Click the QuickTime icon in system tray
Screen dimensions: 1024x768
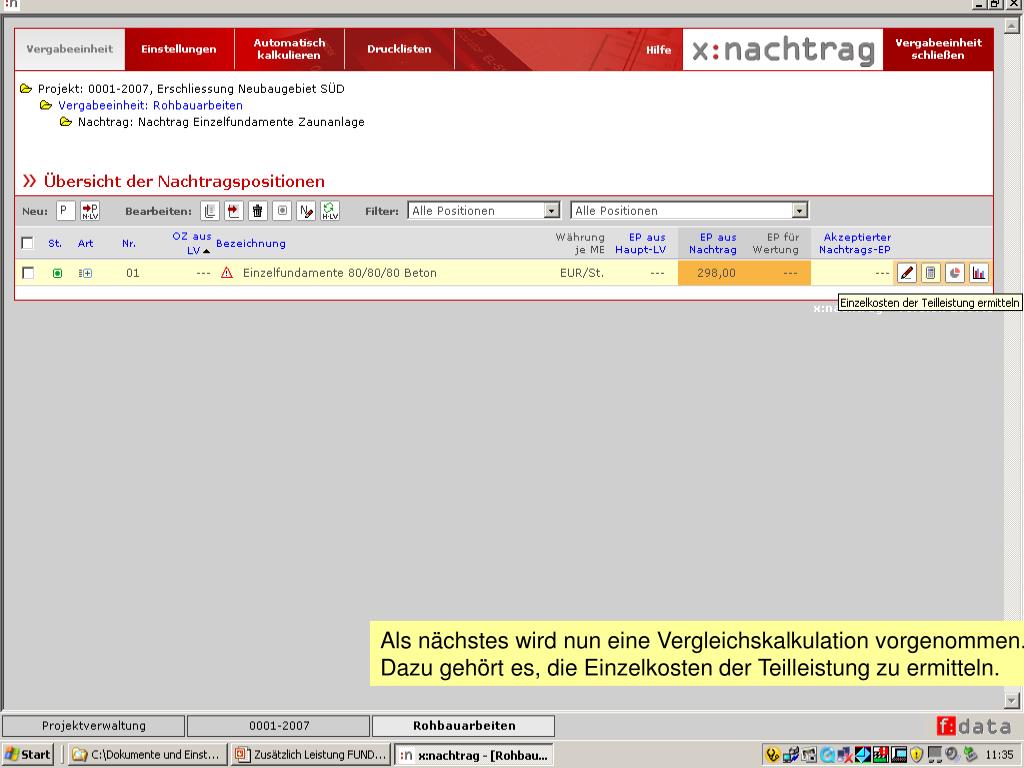(x=827, y=755)
